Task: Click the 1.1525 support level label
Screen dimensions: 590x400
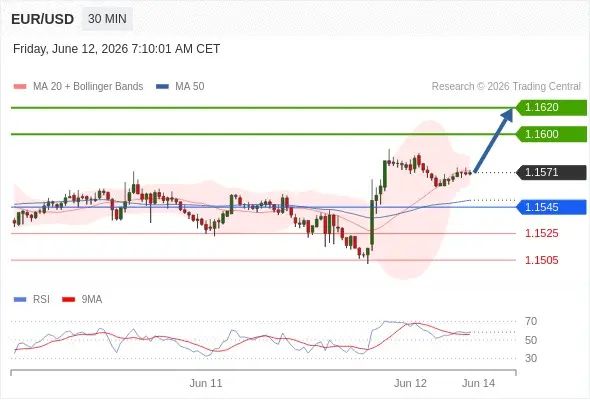Action: click(542, 233)
